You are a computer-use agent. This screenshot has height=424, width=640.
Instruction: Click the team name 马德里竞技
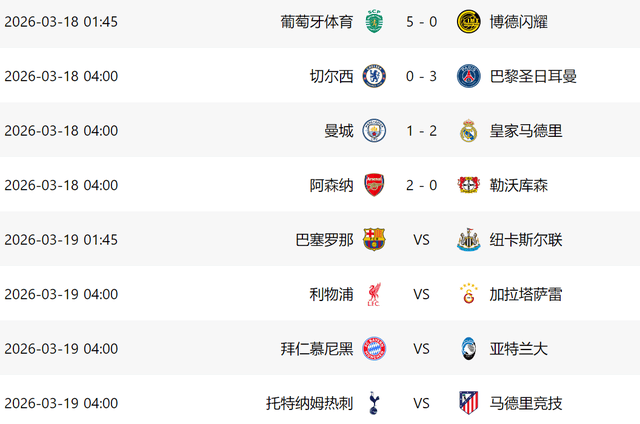pyautogui.click(x=525, y=403)
